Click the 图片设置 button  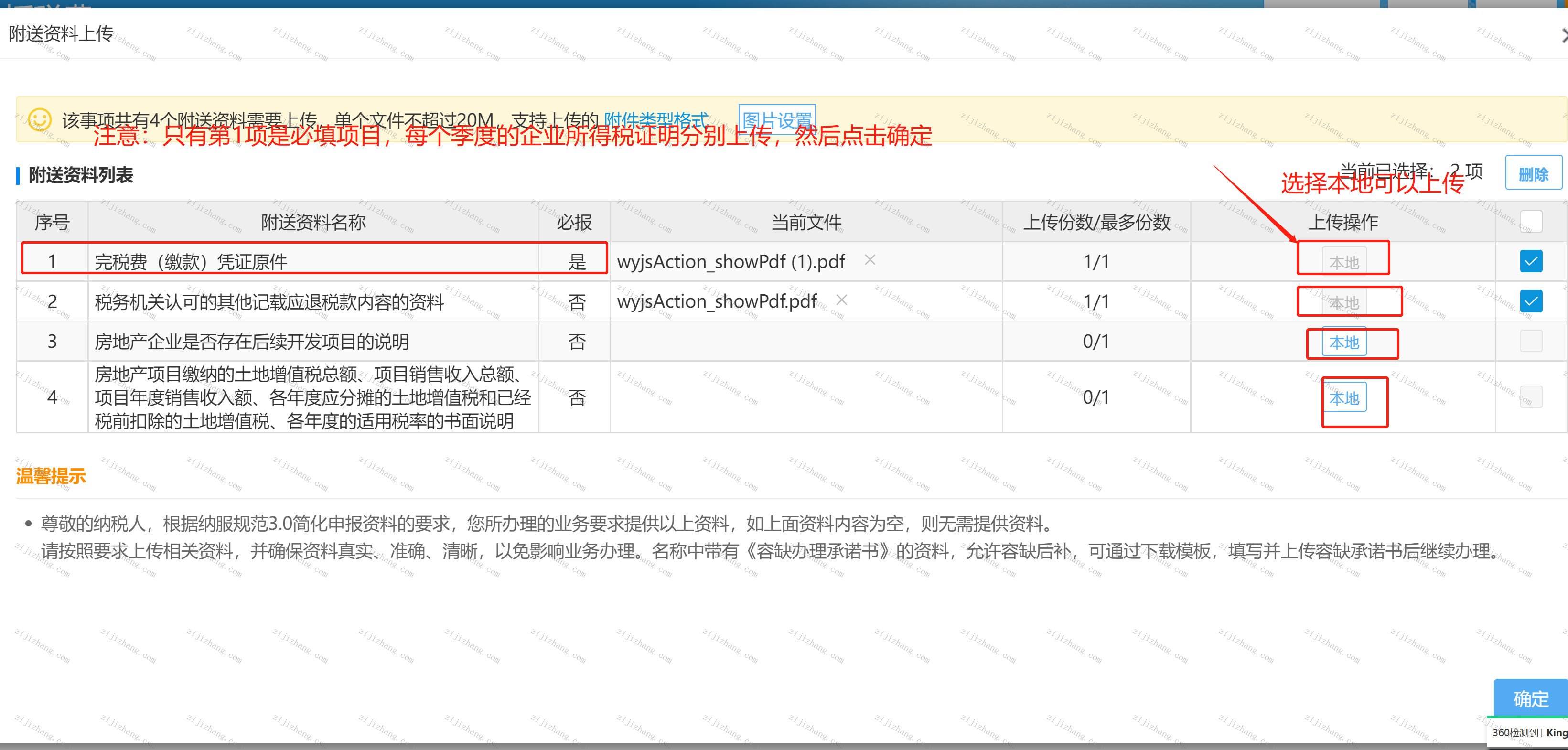777,119
